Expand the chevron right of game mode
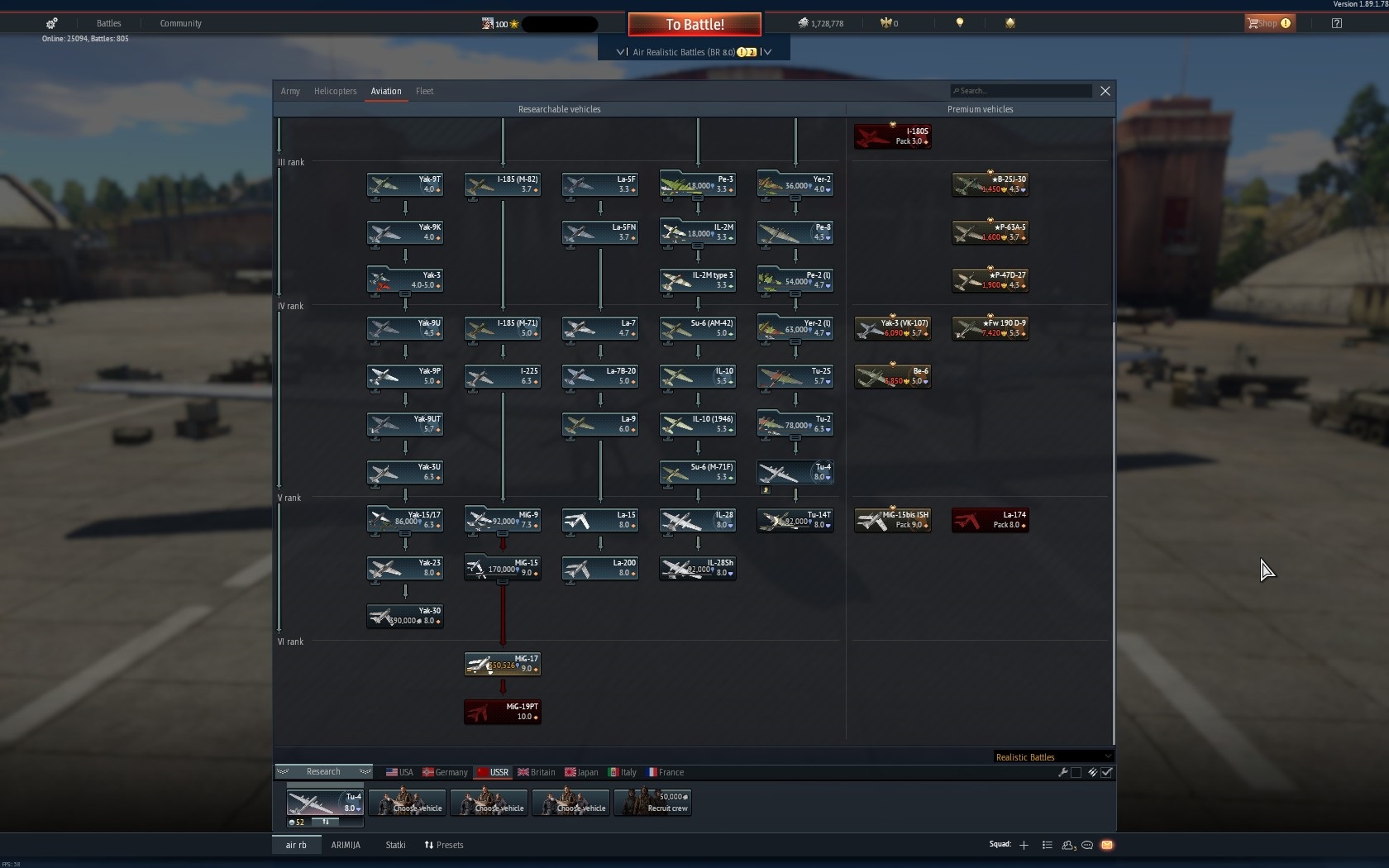This screenshot has width=1389, height=868. (767, 52)
